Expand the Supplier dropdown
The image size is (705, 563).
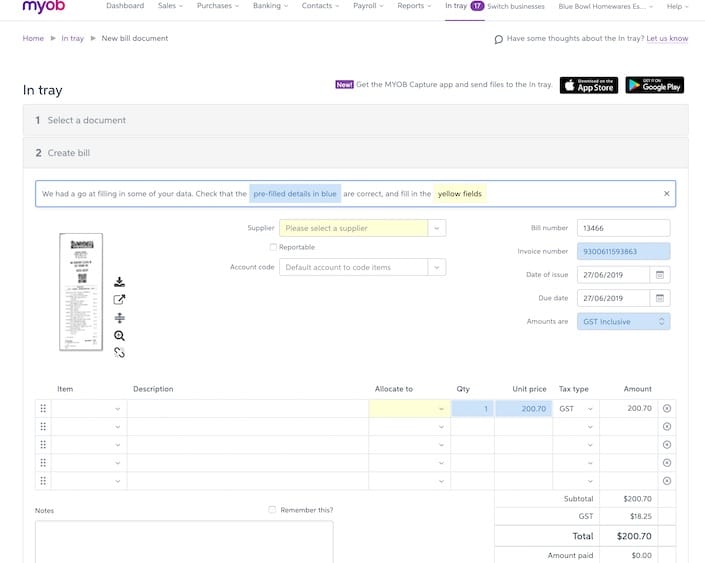[437, 228]
